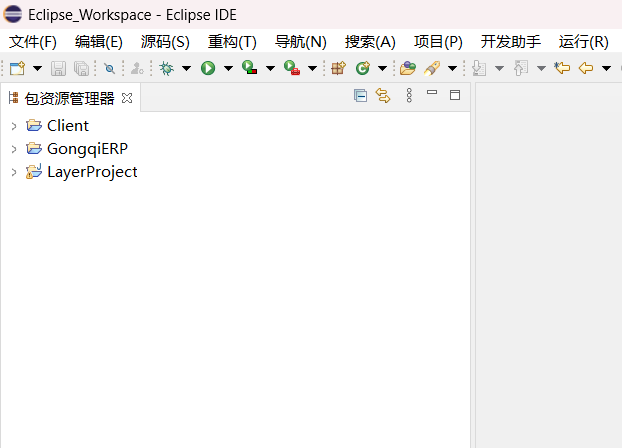This screenshot has width=622, height=448.
Task: Expand the GongqiERP project
Action: point(14,149)
